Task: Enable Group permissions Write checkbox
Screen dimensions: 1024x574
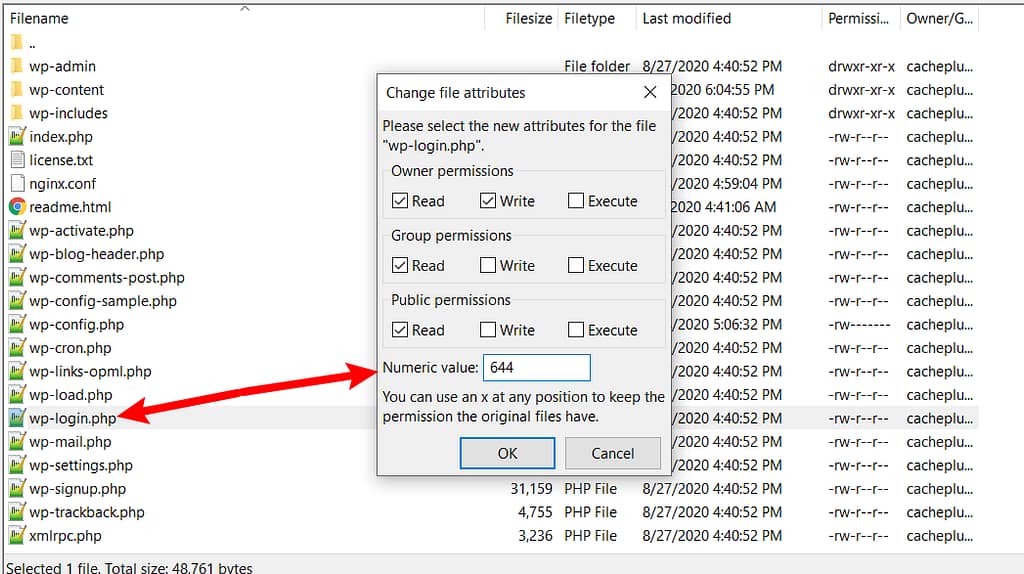Action: point(488,266)
